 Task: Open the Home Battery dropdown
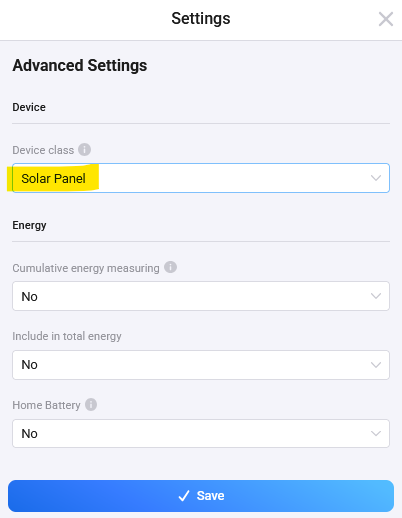(x=201, y=433)
